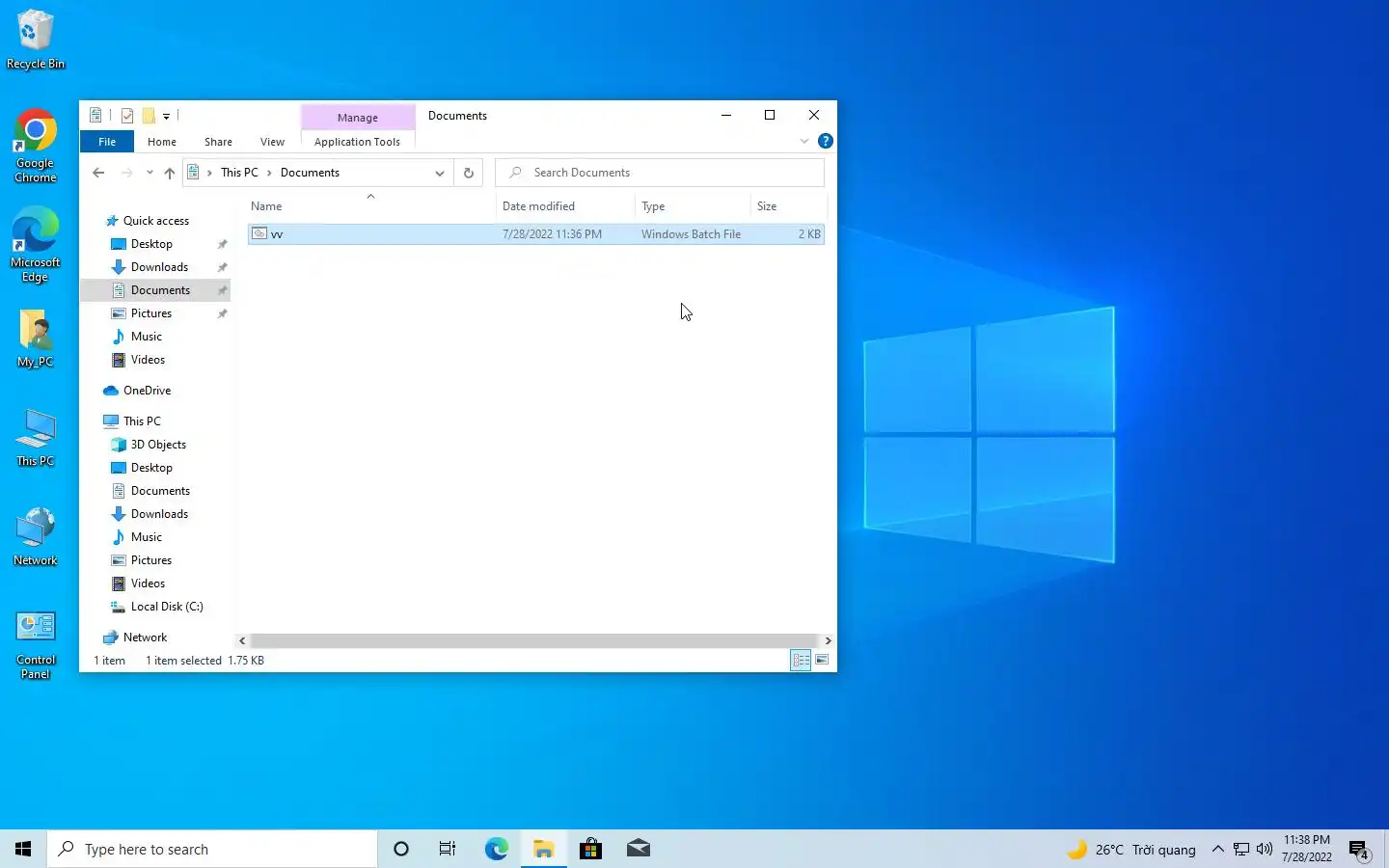Viewport: 1389px width, 868px height.
Task: Open File Explorer help via the question mark icon
Action: [826, 141]
